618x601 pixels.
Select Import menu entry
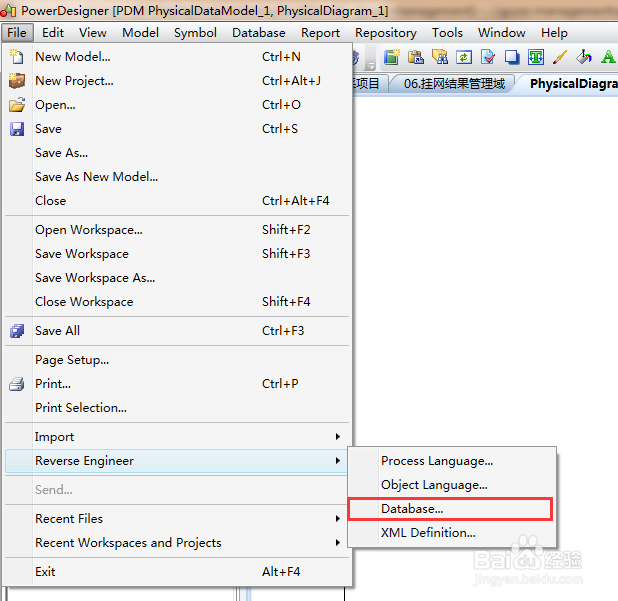[x=177, y=437]
